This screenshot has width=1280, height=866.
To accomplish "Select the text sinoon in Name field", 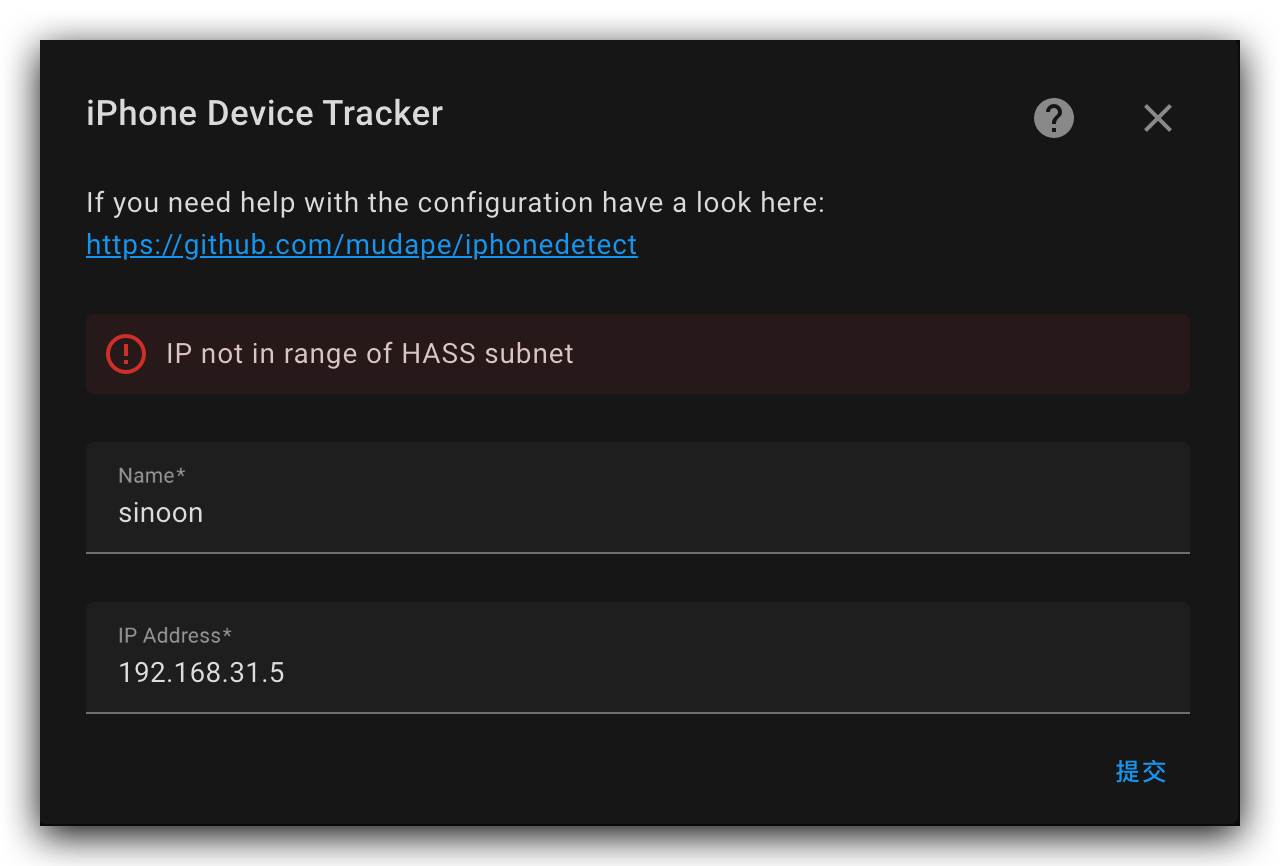I will 160,512.
